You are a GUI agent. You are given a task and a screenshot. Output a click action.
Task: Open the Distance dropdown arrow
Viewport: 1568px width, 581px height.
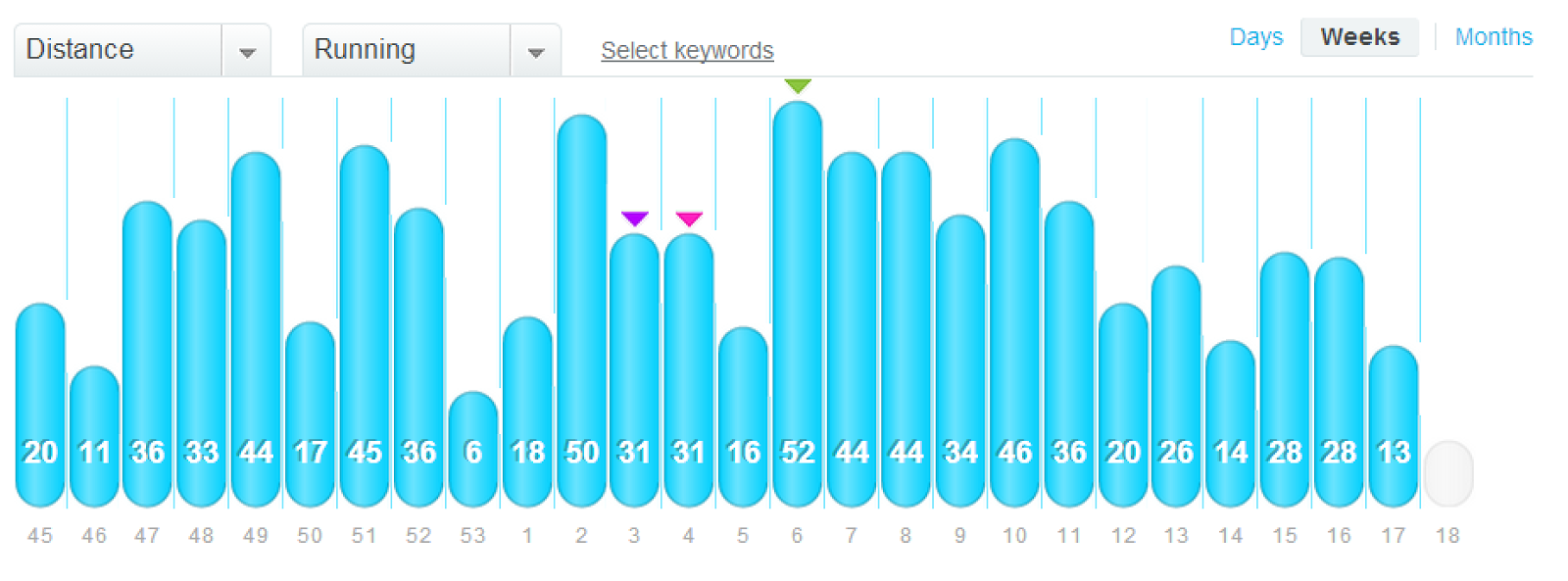pyautogui.click(x=247, y=51)
